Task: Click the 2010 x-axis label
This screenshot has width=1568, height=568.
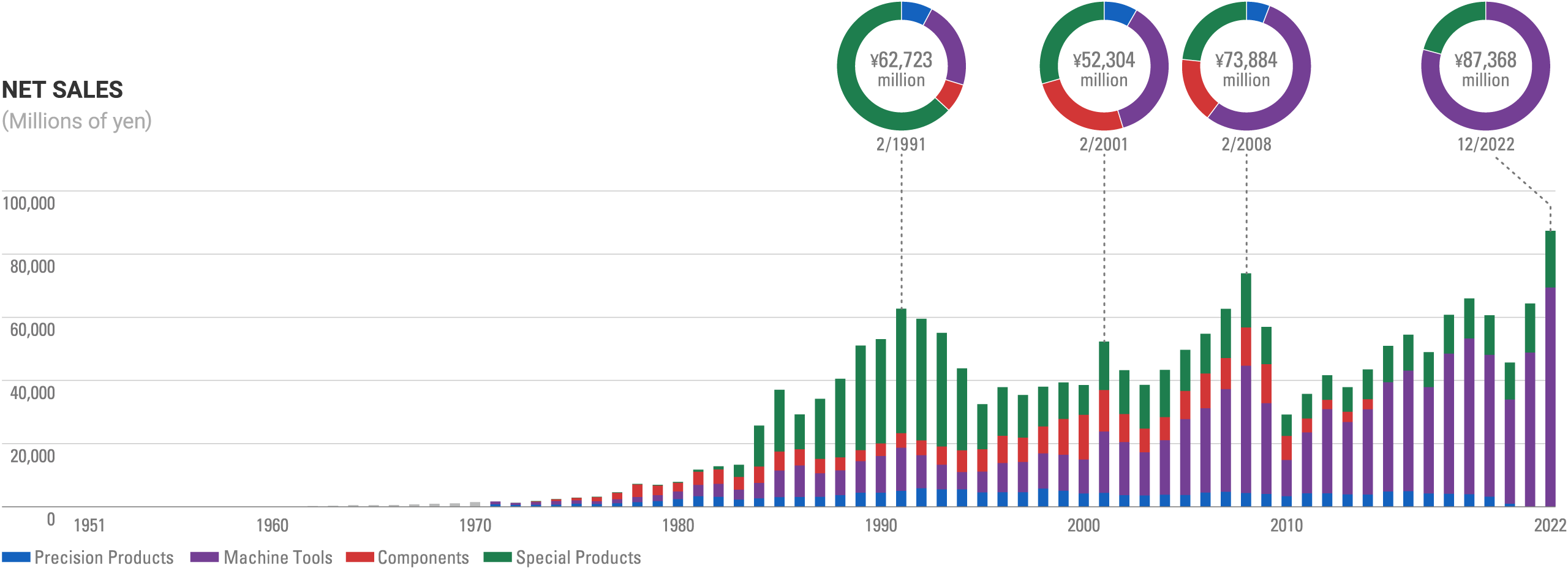Action: pyautogui.click(x=1286, y=525)
